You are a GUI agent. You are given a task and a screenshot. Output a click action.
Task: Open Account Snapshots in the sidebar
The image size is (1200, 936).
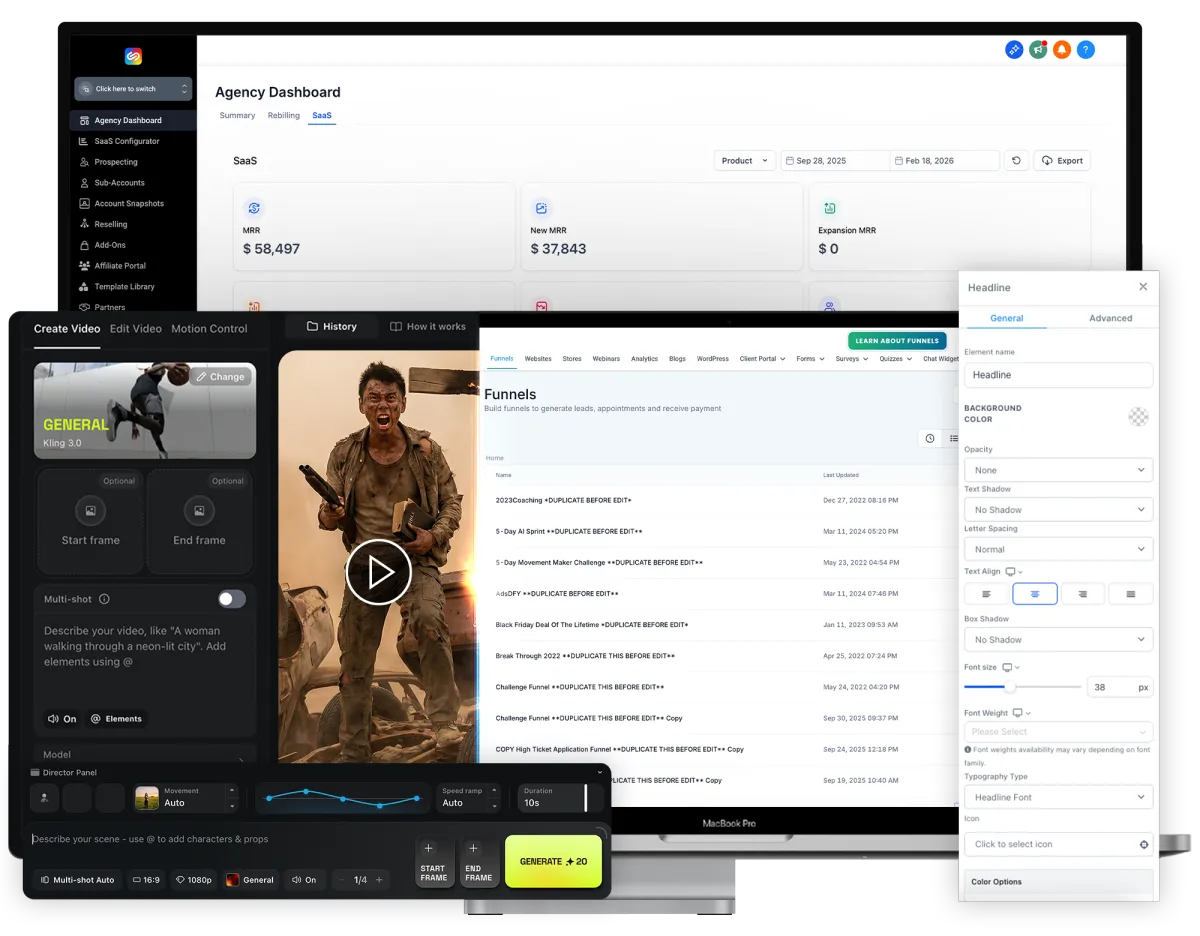click(x=129, y=204)
